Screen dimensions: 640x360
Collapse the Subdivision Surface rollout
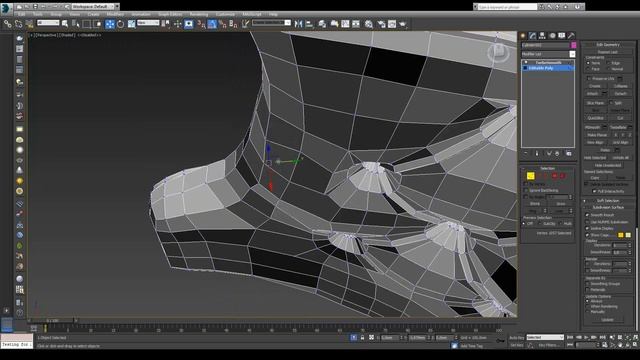608,207
